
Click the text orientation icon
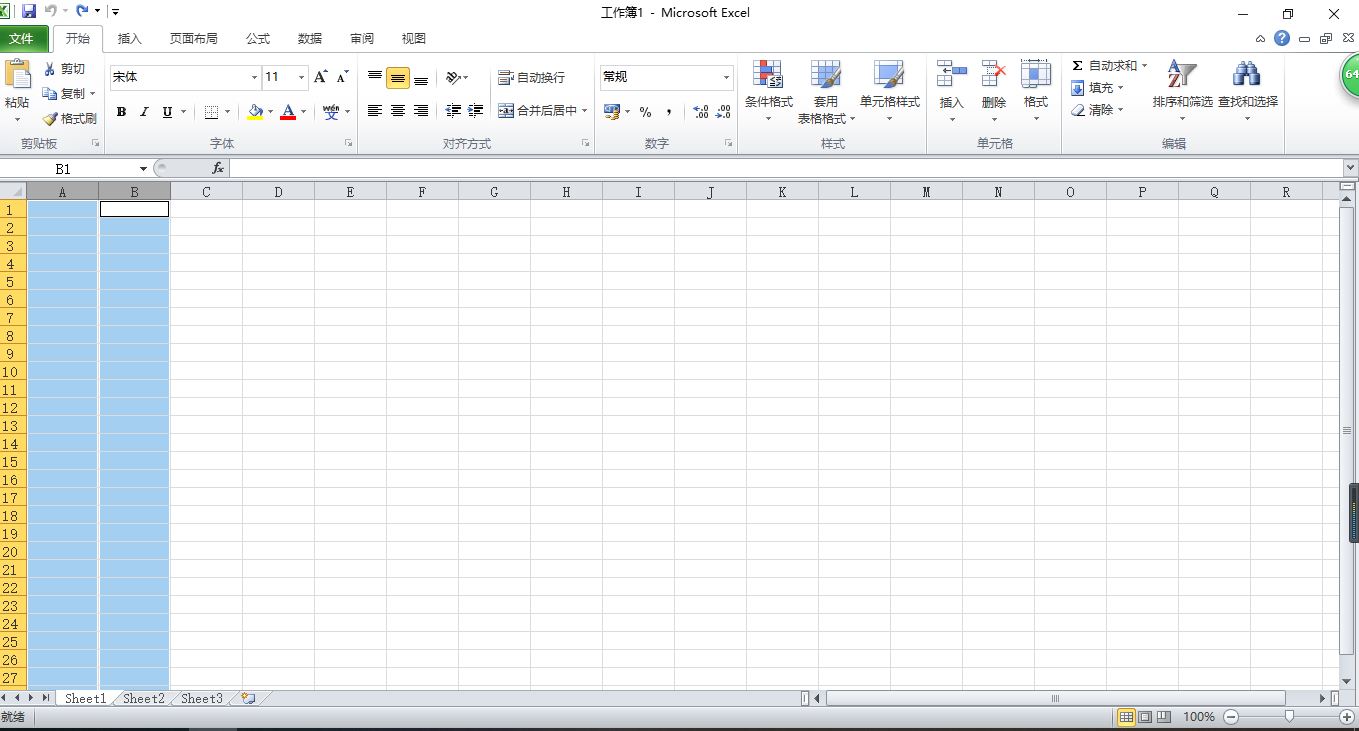click(x=453, y=77)
